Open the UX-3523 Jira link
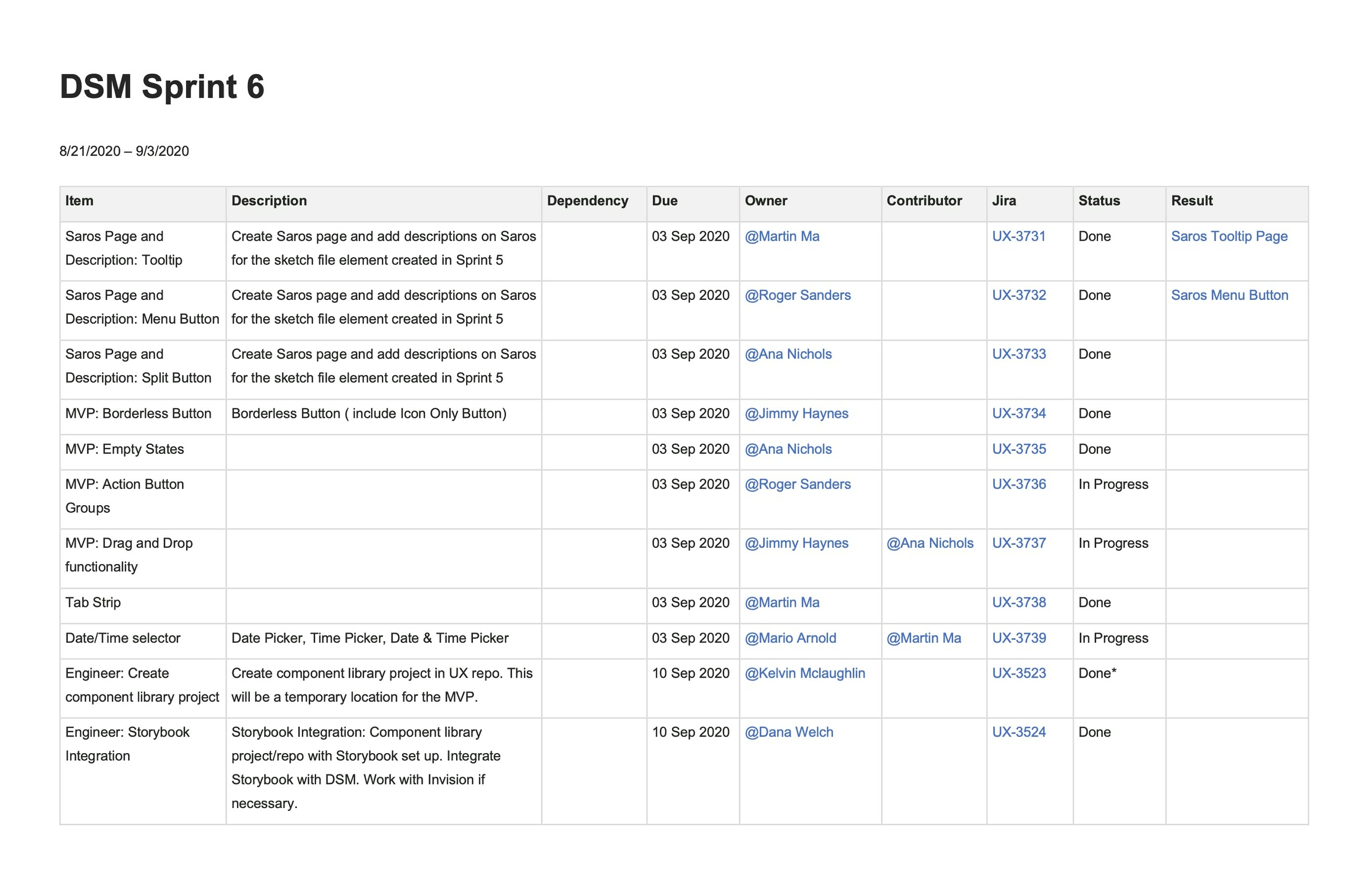The height and width of the screenshot is (884, 1372). 1019,673
